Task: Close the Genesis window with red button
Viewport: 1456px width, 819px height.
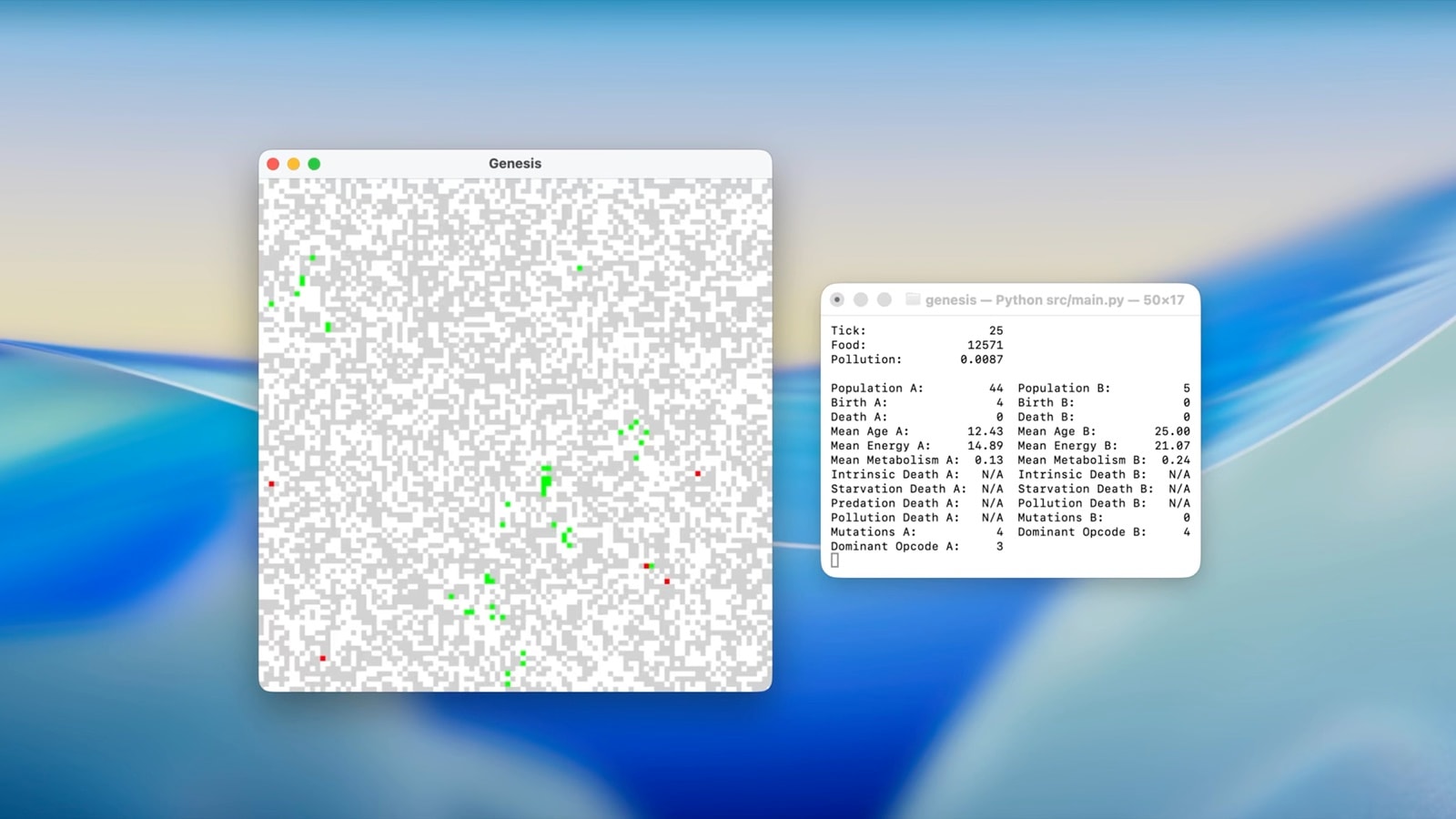Action: pyautogui.click(x=273, y=164)
